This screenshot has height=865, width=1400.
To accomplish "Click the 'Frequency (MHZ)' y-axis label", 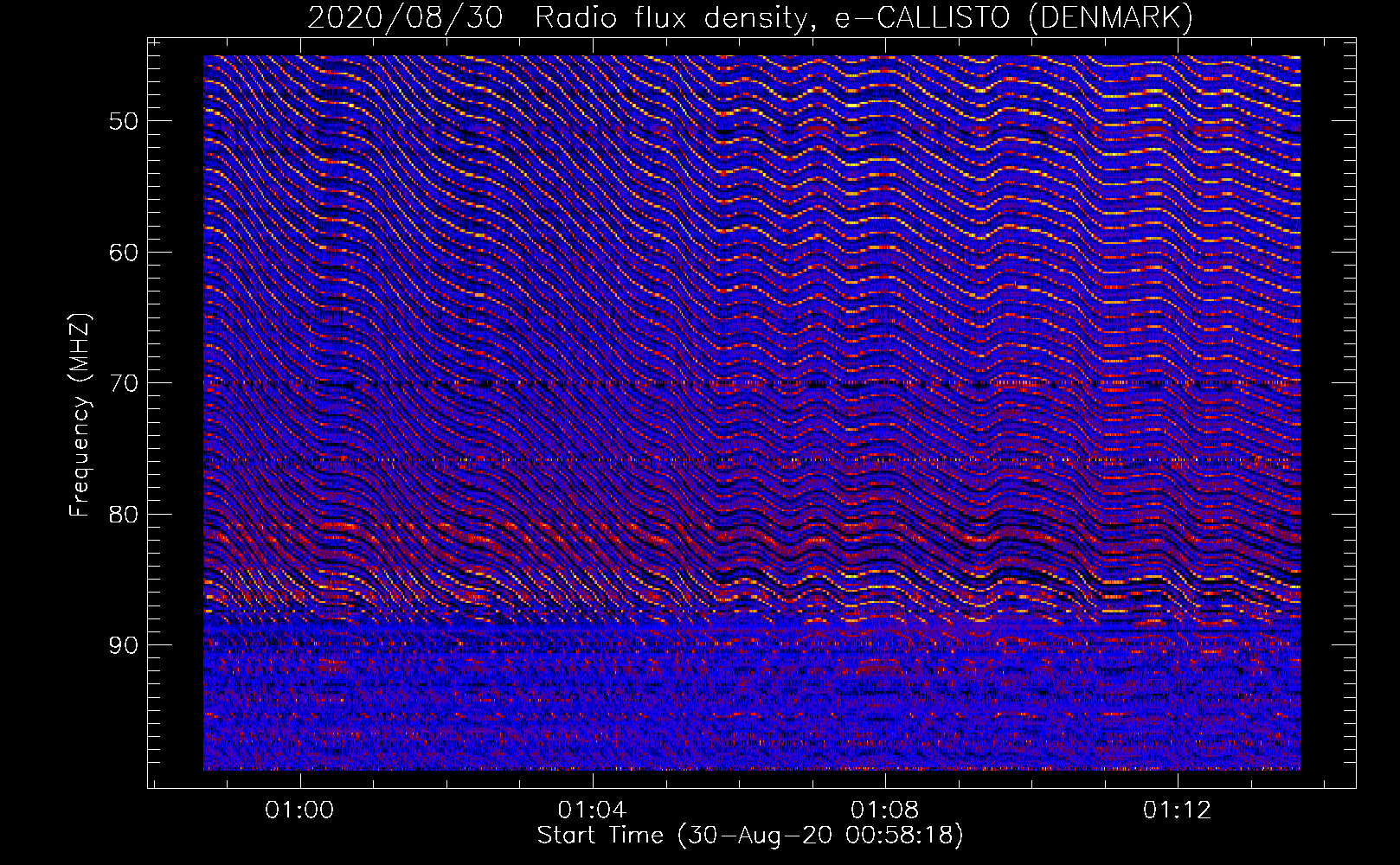I will [80, 415].
